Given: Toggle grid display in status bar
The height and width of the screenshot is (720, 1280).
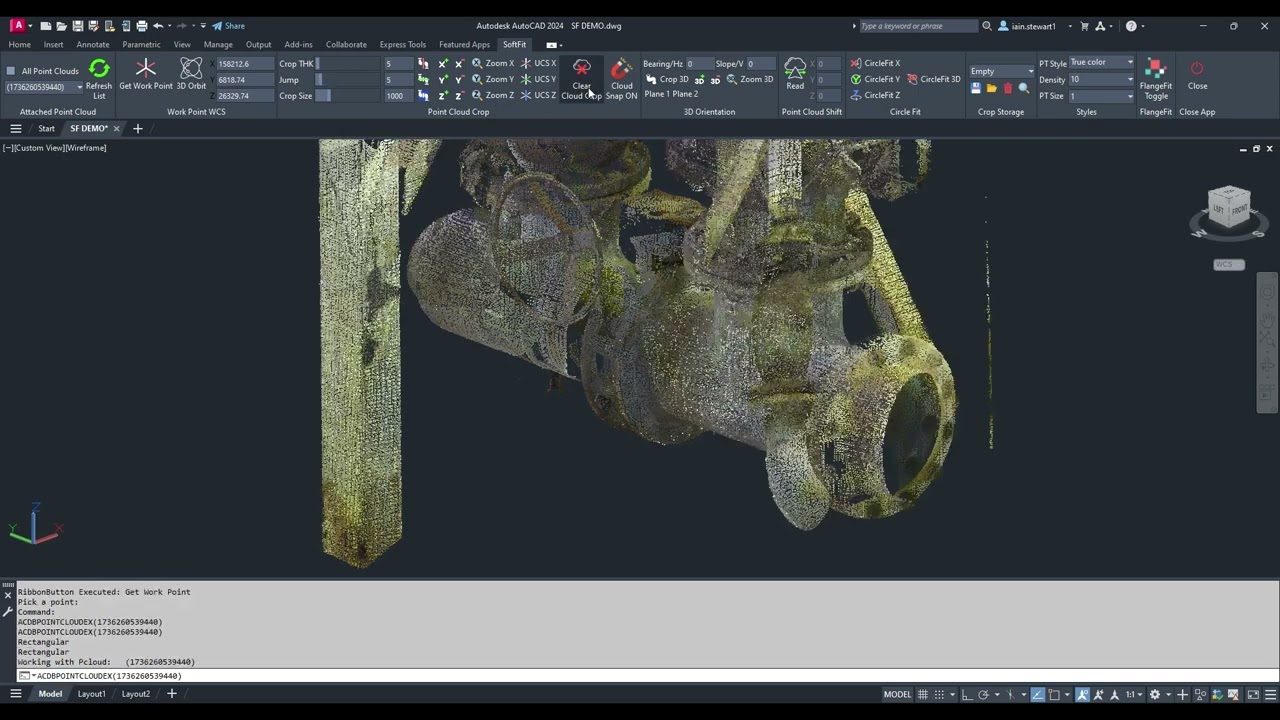Looking at the screenshot, I should pyautogui.click(x=923, y=694).
